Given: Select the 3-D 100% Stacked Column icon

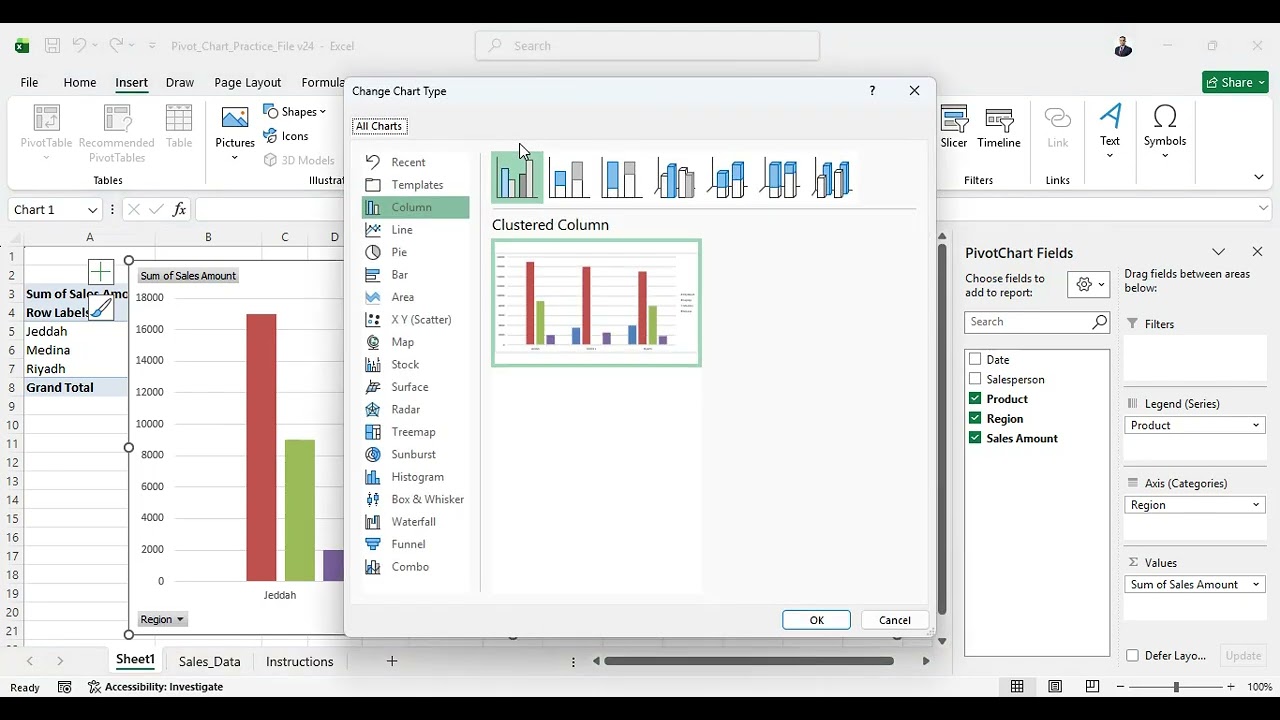Looking at the screenshot, I should 779,179.
